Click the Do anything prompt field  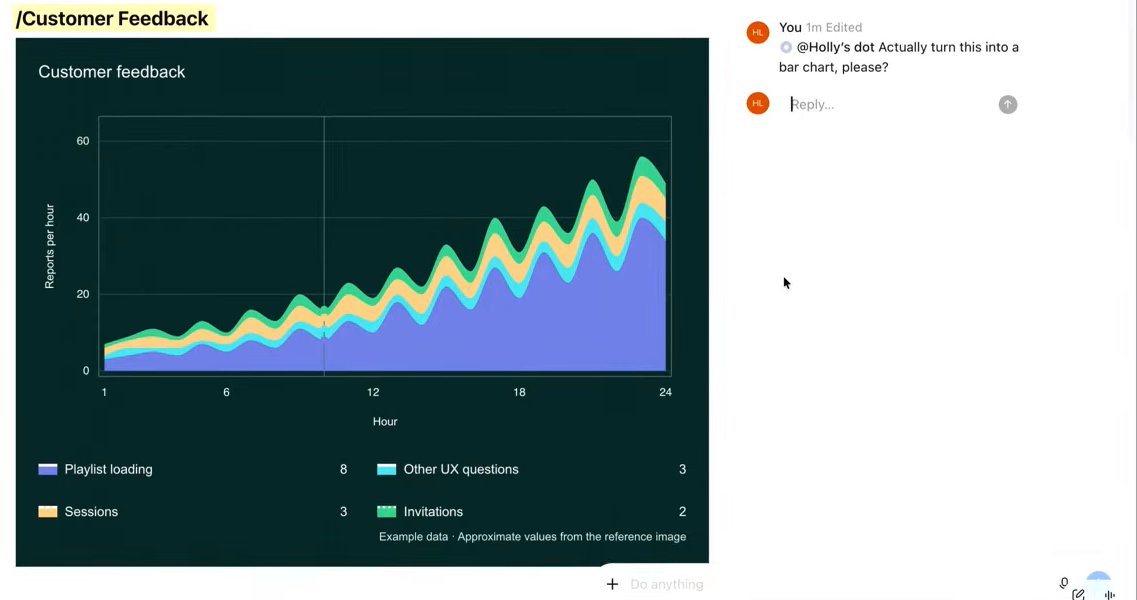666,584
